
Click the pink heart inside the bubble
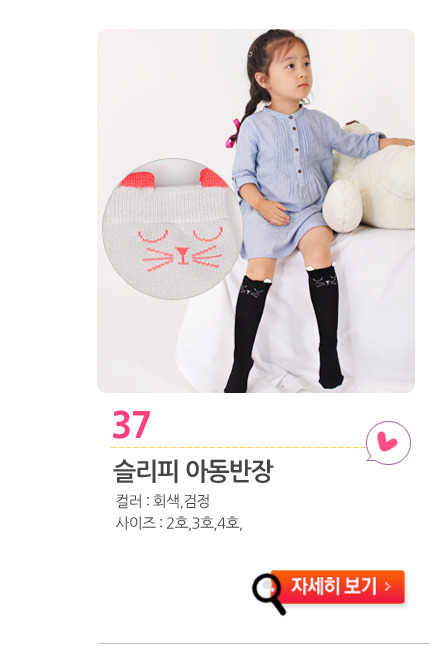[387, 442]
